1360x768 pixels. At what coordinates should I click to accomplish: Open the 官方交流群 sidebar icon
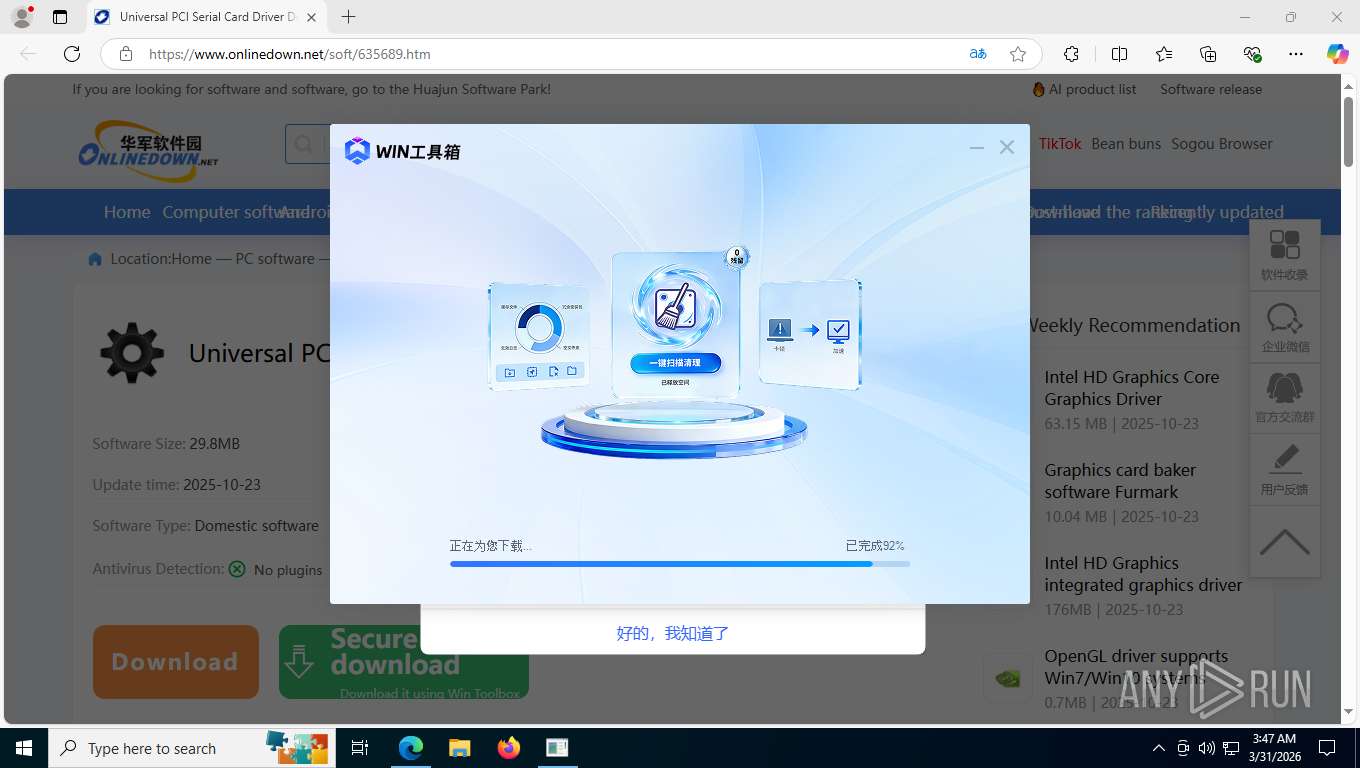(x=1285, y=398)
